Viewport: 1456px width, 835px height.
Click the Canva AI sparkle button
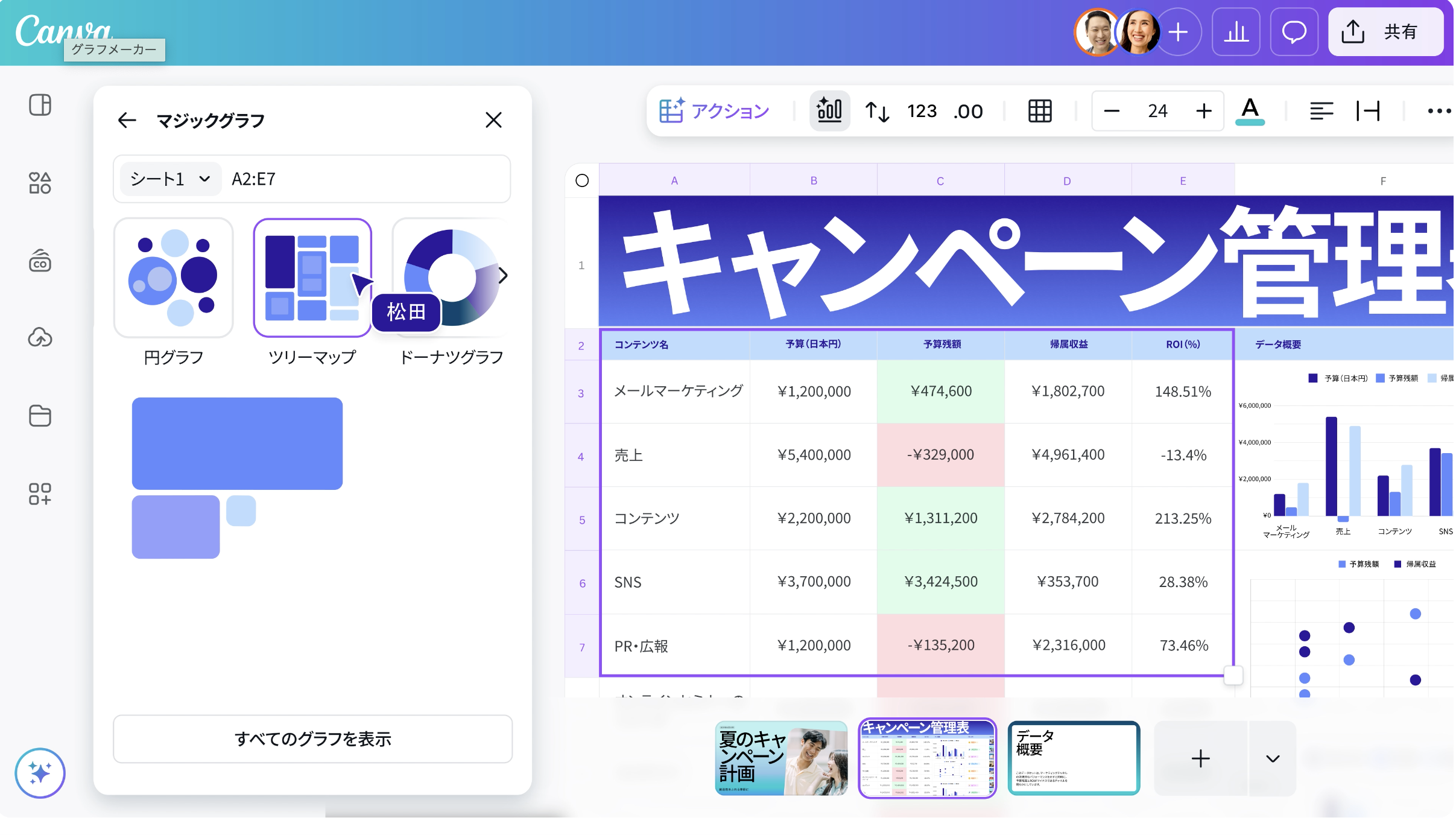tap(40, 773)
